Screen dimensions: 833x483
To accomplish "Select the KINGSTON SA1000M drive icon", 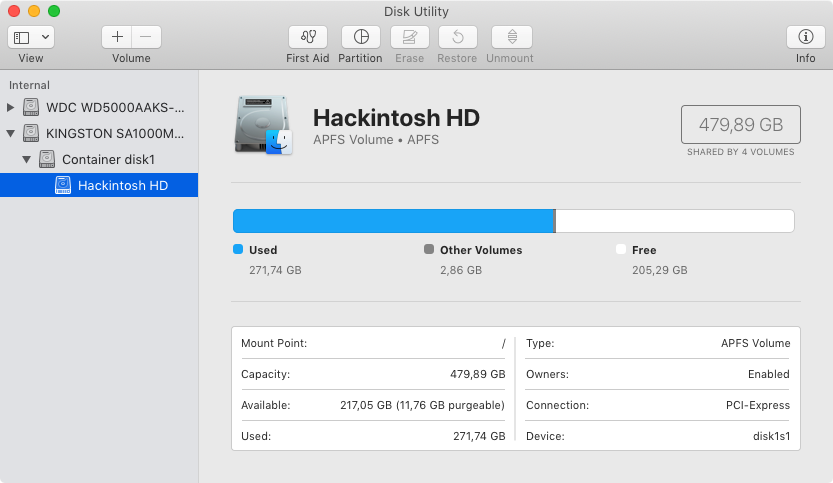I will [31, 133].
